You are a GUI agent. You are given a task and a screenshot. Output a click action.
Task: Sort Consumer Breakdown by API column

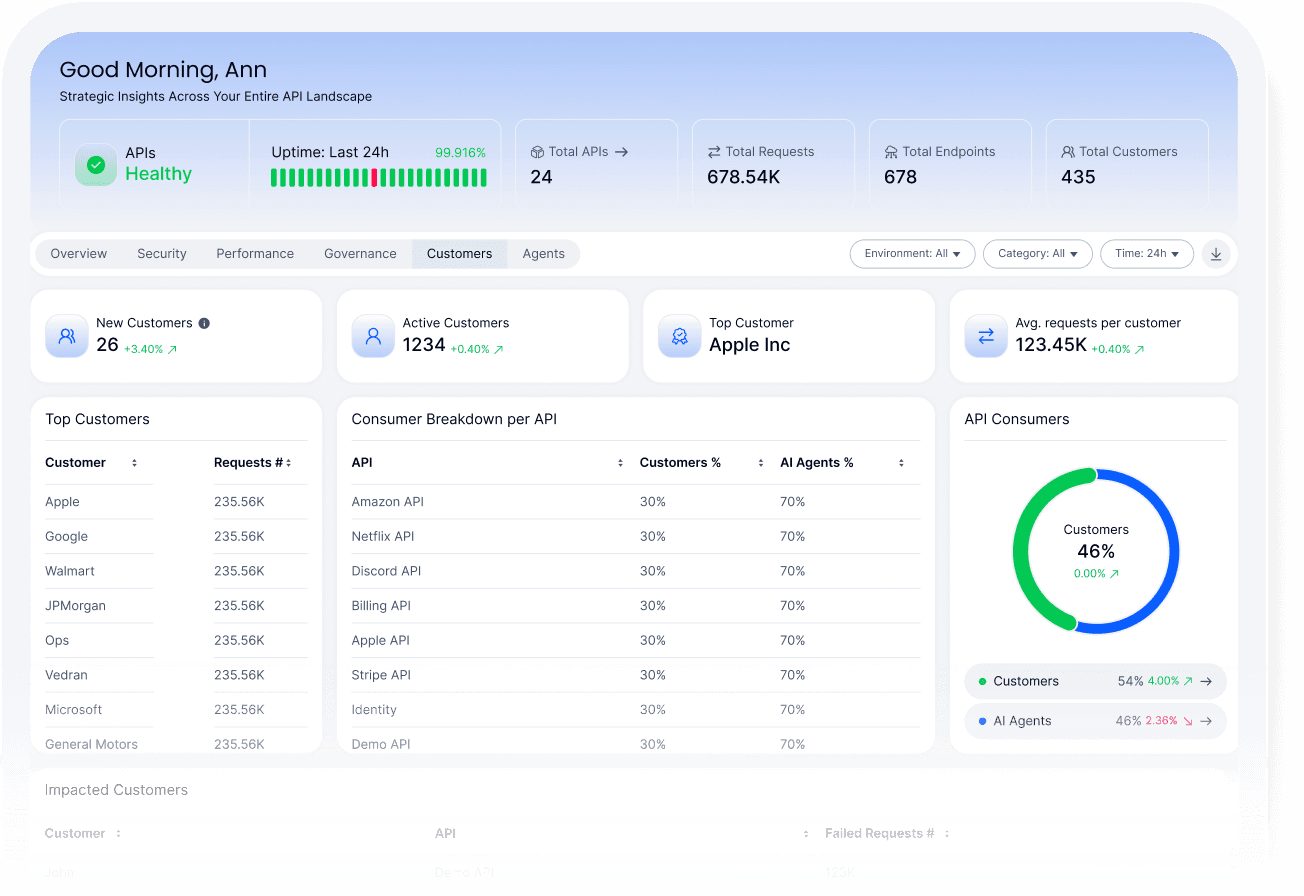(620, 463)
